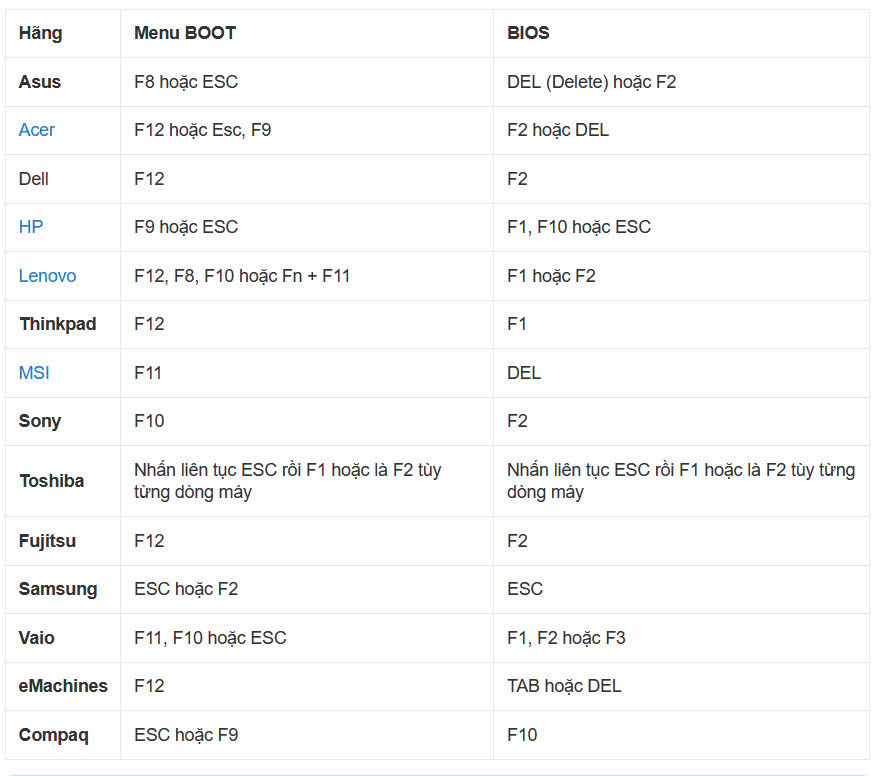
Task: Open the Acer link
Action: 37,130
